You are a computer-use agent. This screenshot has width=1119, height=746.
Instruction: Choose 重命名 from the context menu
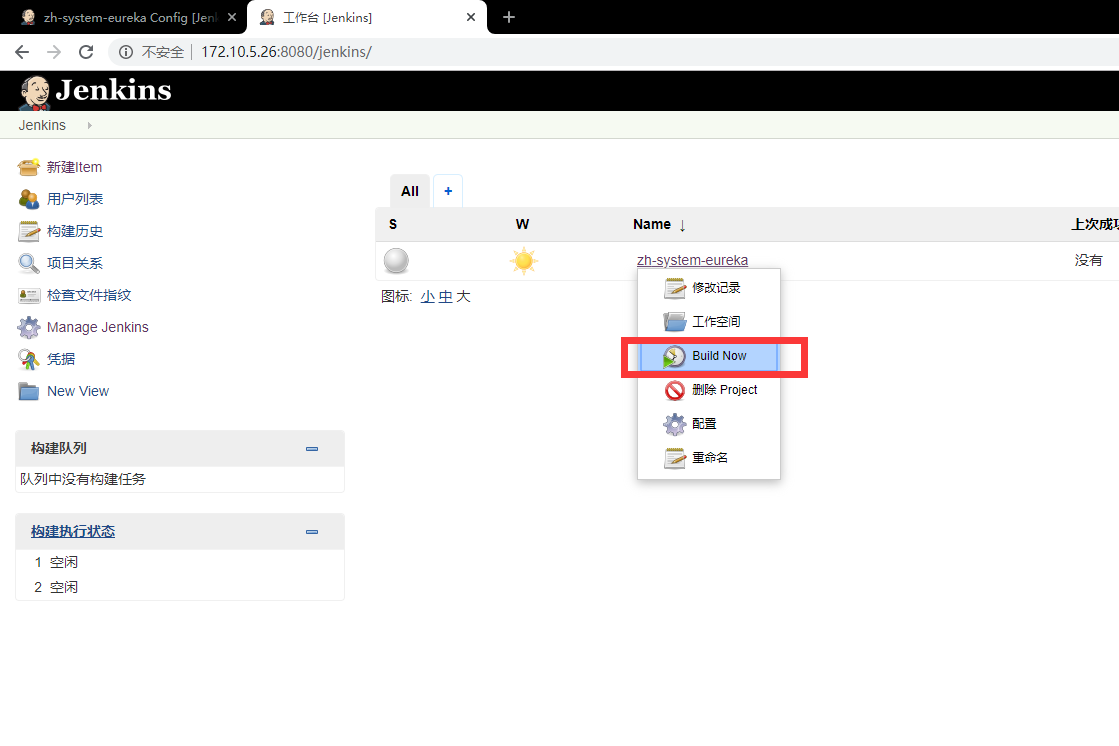tap(709, 458)
